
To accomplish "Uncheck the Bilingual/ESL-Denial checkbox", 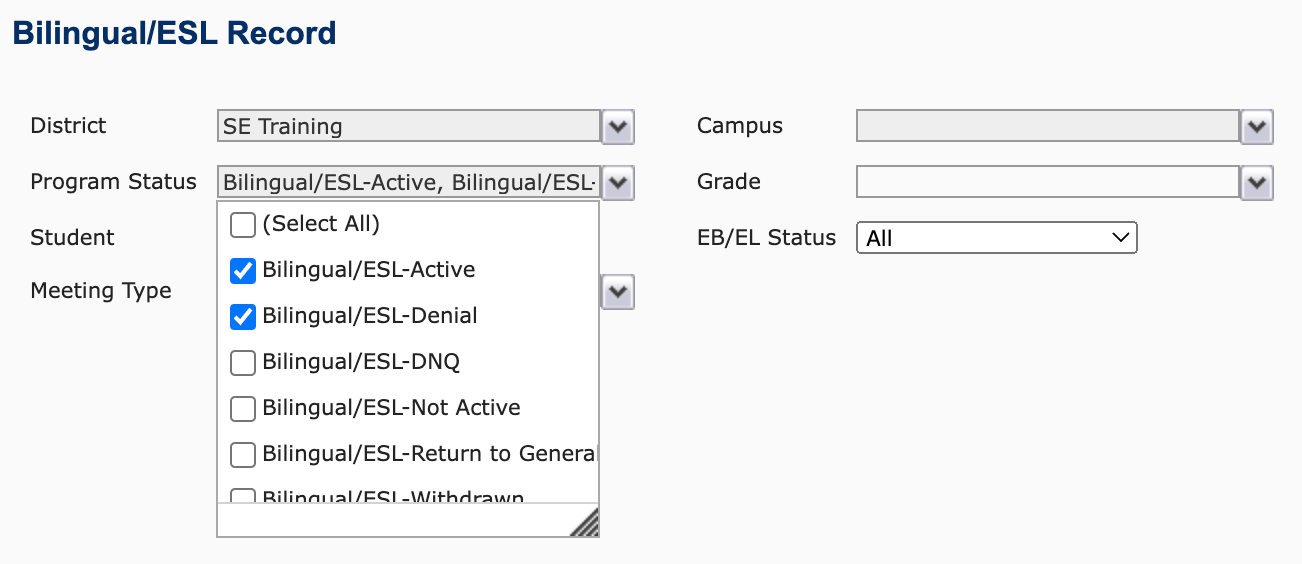I will click(243, 316).
